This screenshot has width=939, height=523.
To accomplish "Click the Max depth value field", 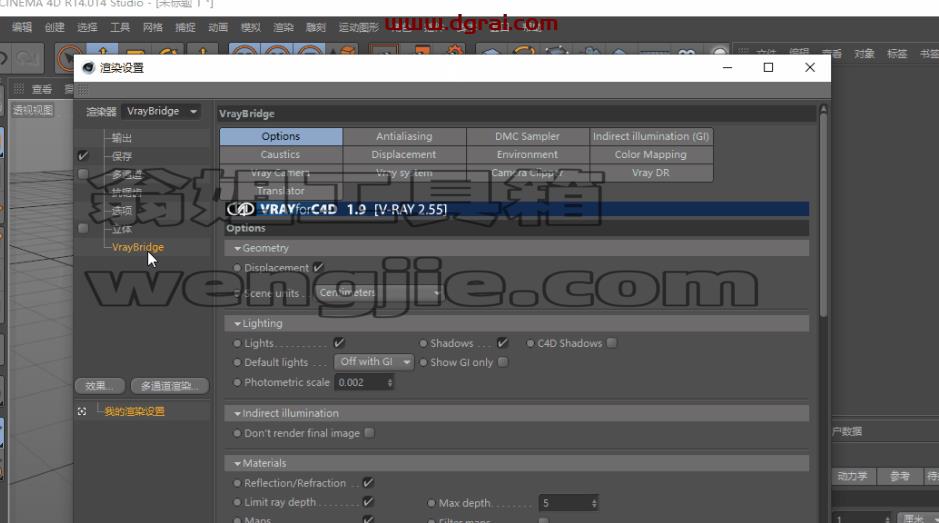I will (x=565, y=503).
